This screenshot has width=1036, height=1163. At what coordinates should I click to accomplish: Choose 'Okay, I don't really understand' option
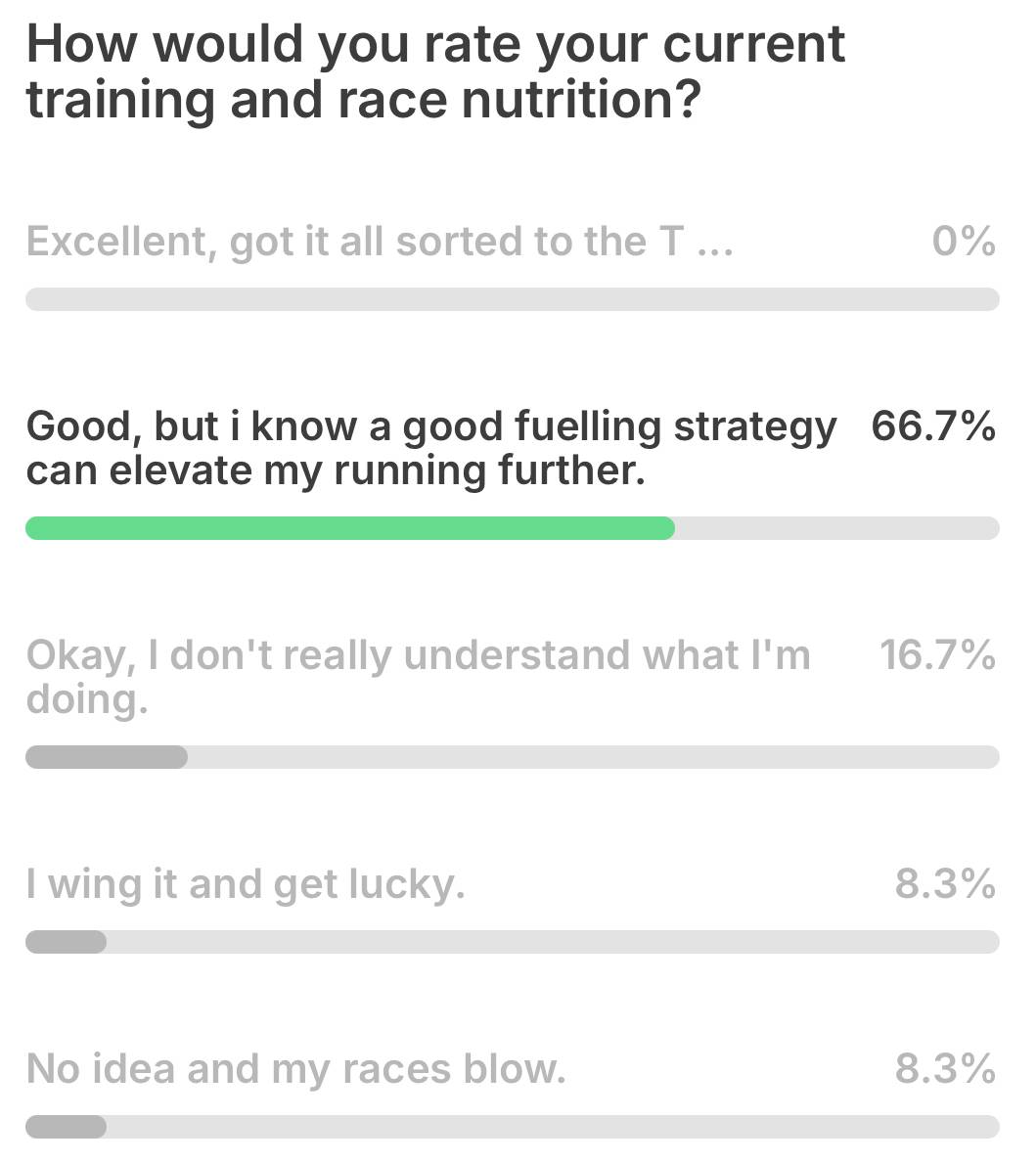point(419,677)
